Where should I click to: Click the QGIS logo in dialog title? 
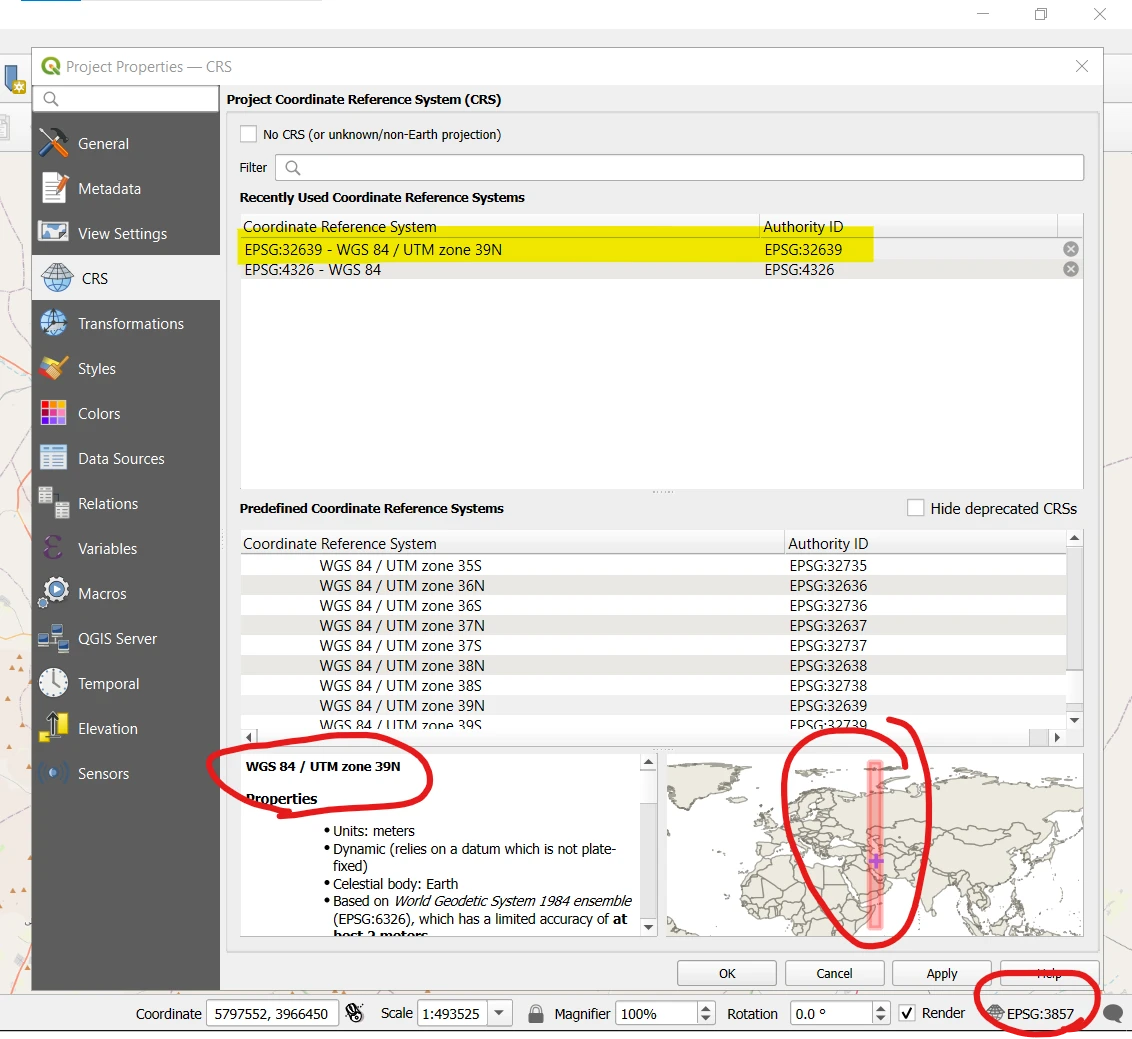51,66
